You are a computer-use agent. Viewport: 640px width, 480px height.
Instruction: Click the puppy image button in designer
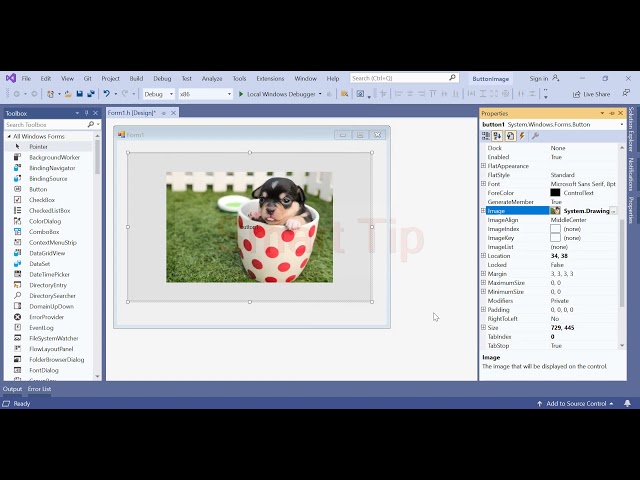point(249,227)
